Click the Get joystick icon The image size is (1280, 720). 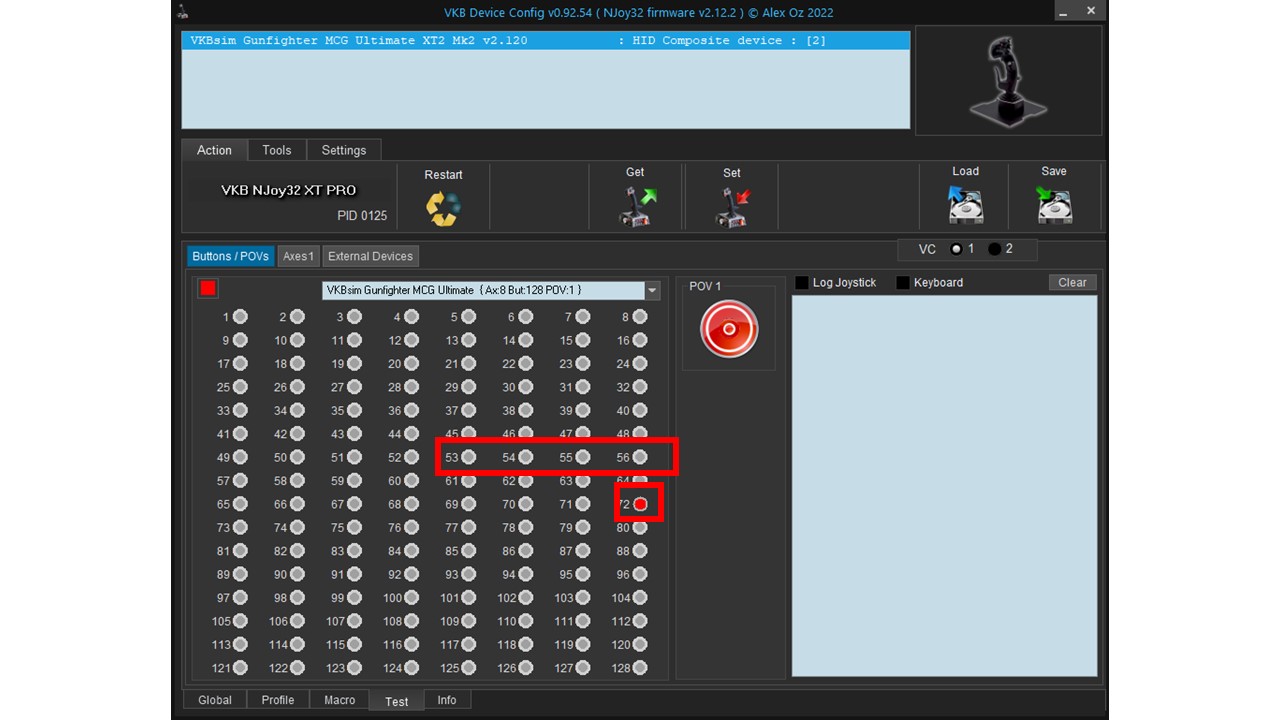point(636,207)
